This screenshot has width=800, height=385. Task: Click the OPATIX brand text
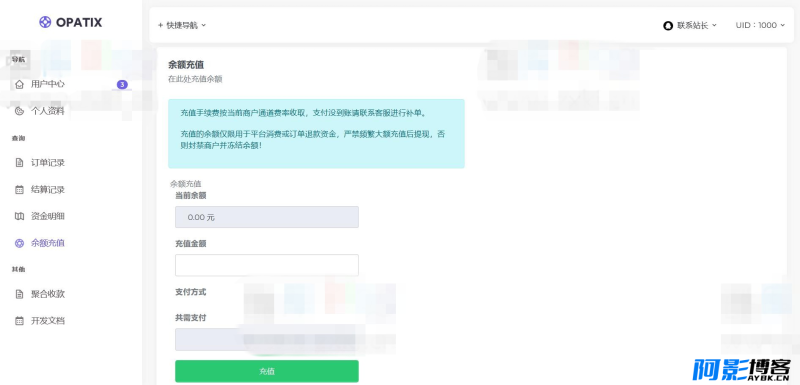click(x=79, y=22)
